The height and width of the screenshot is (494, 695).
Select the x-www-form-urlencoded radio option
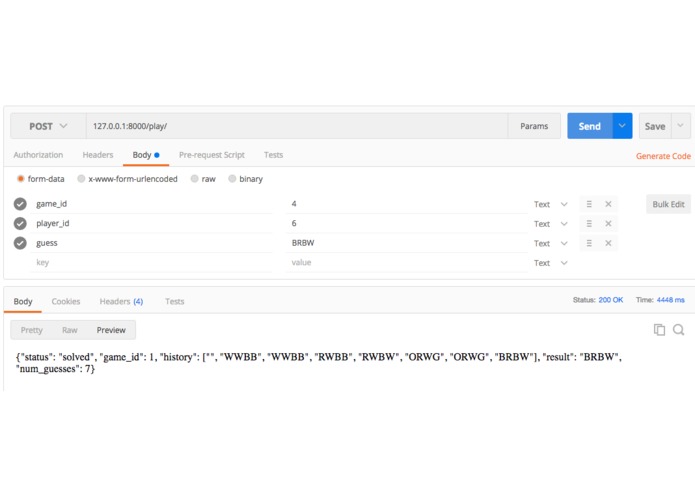coord(81,179)
